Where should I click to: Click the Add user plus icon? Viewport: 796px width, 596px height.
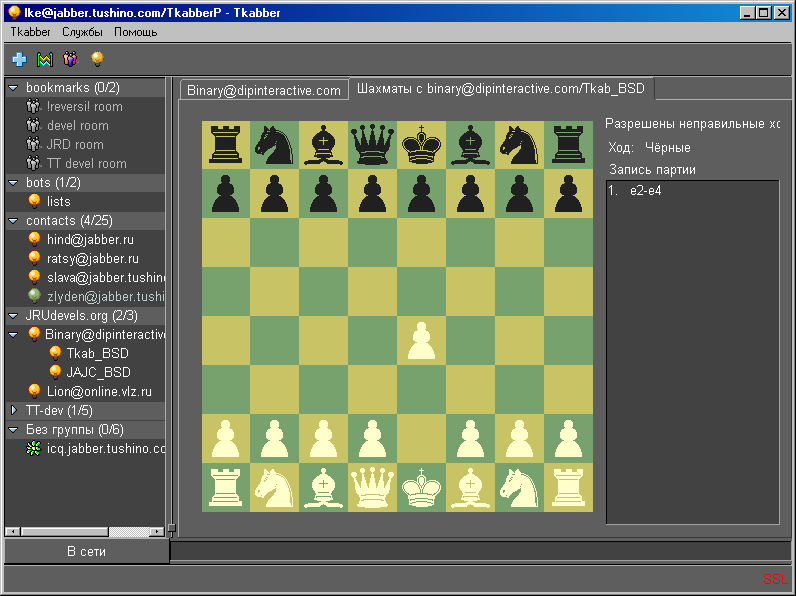(19, 60)
